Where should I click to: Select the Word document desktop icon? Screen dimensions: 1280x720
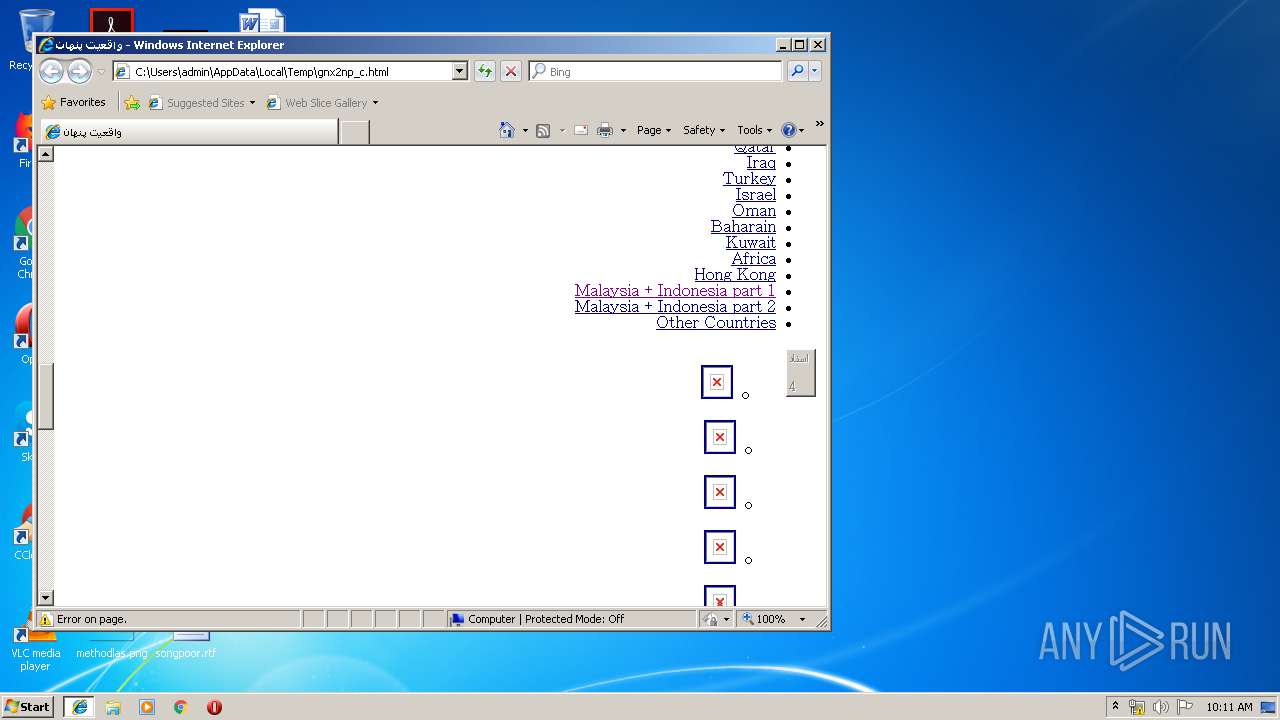point(262,22)
